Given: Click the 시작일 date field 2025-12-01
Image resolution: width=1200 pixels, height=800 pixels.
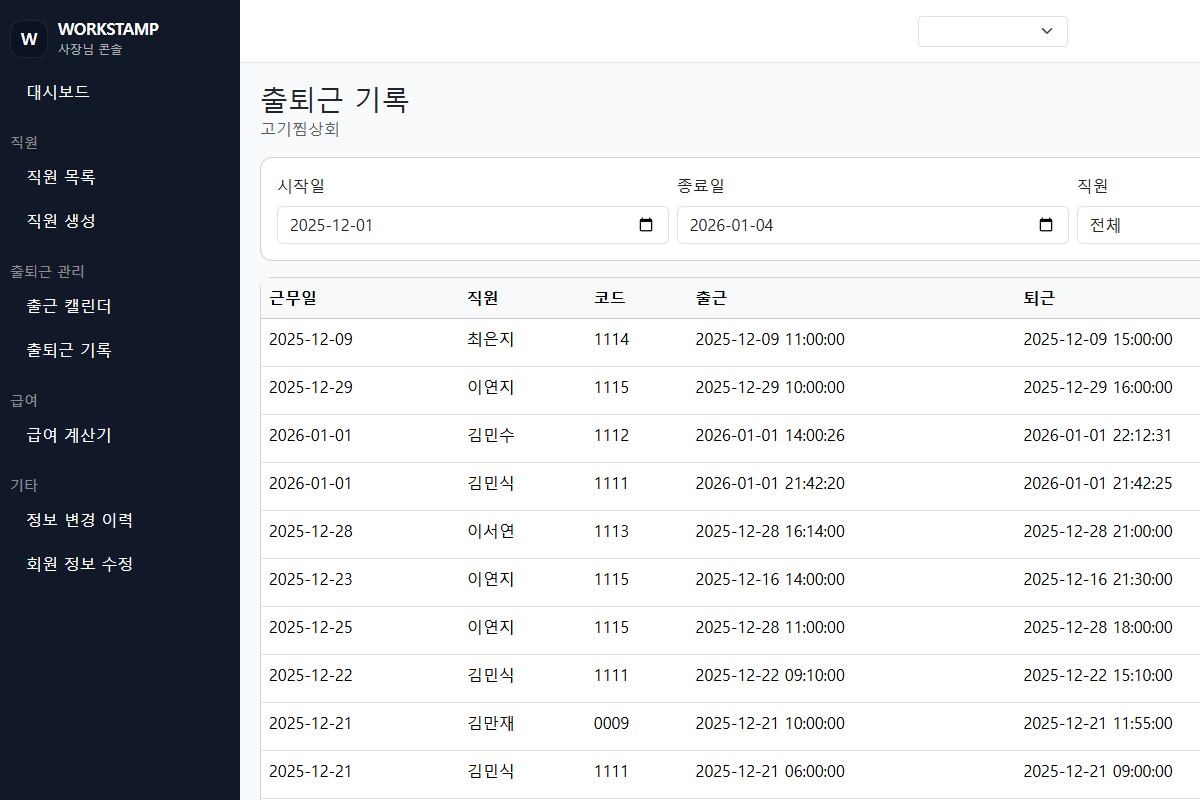Looking at the screenshot, I should pos(450,225).
